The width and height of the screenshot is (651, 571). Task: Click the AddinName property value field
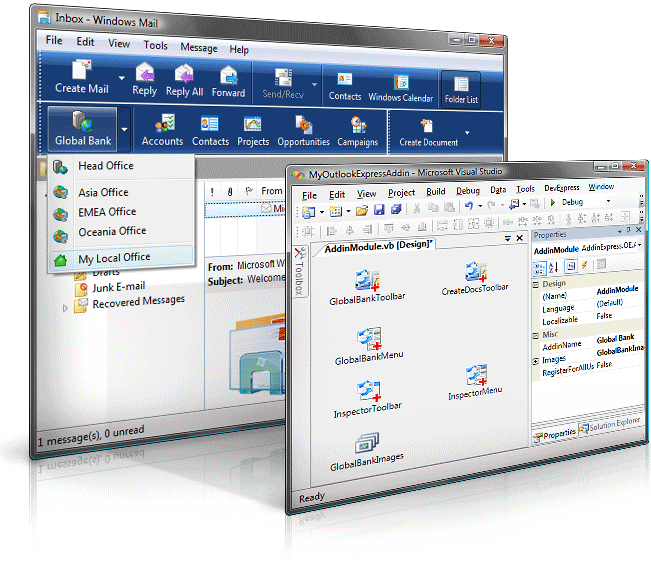coord(617,339)
